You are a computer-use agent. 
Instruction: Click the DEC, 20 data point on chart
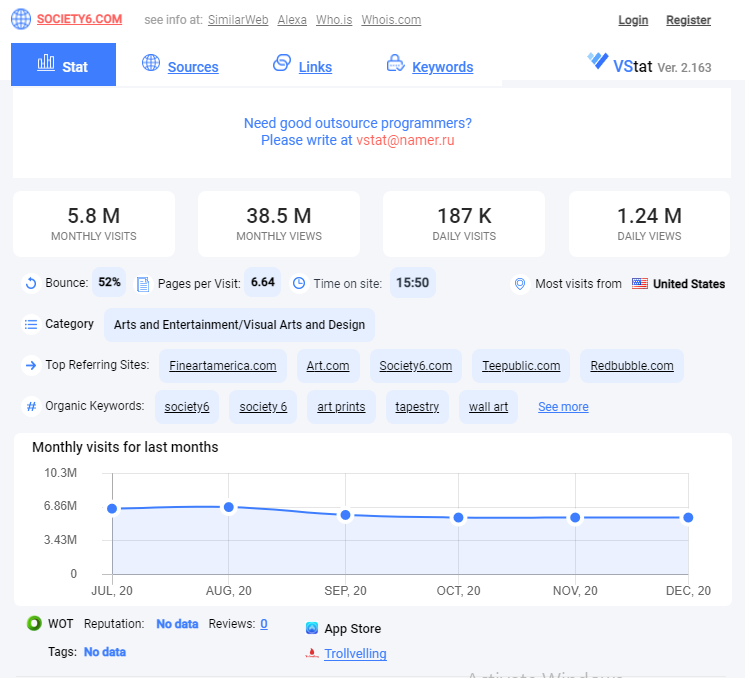click(688, 517)
